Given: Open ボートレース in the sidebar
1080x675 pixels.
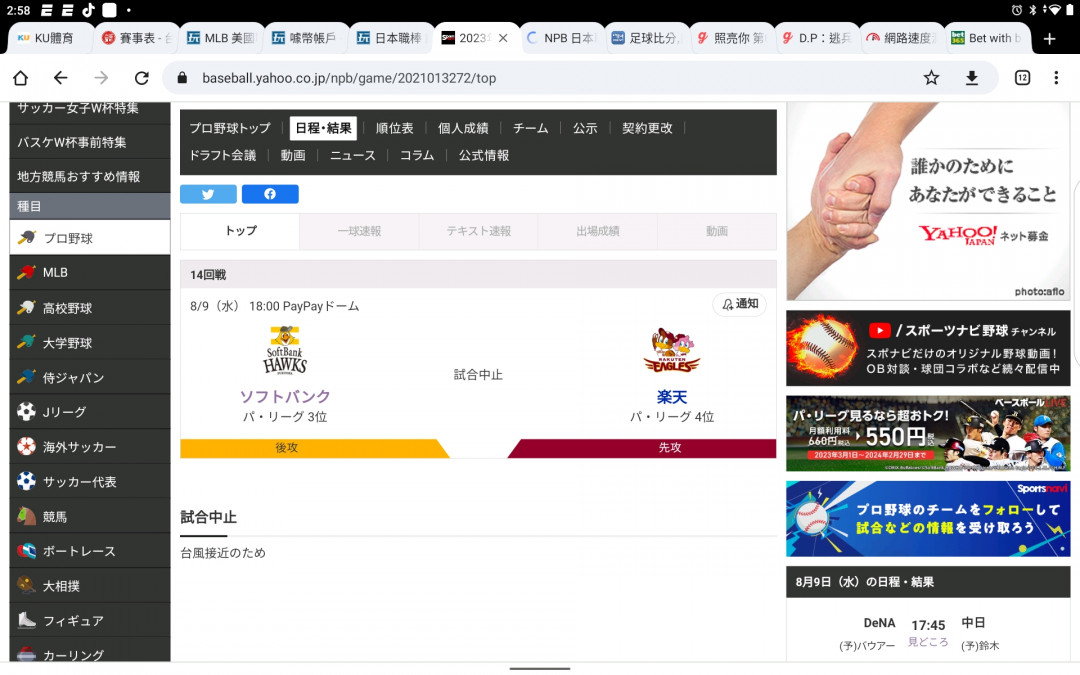Looking at the screenshot, I should click(x=90, y=551).
